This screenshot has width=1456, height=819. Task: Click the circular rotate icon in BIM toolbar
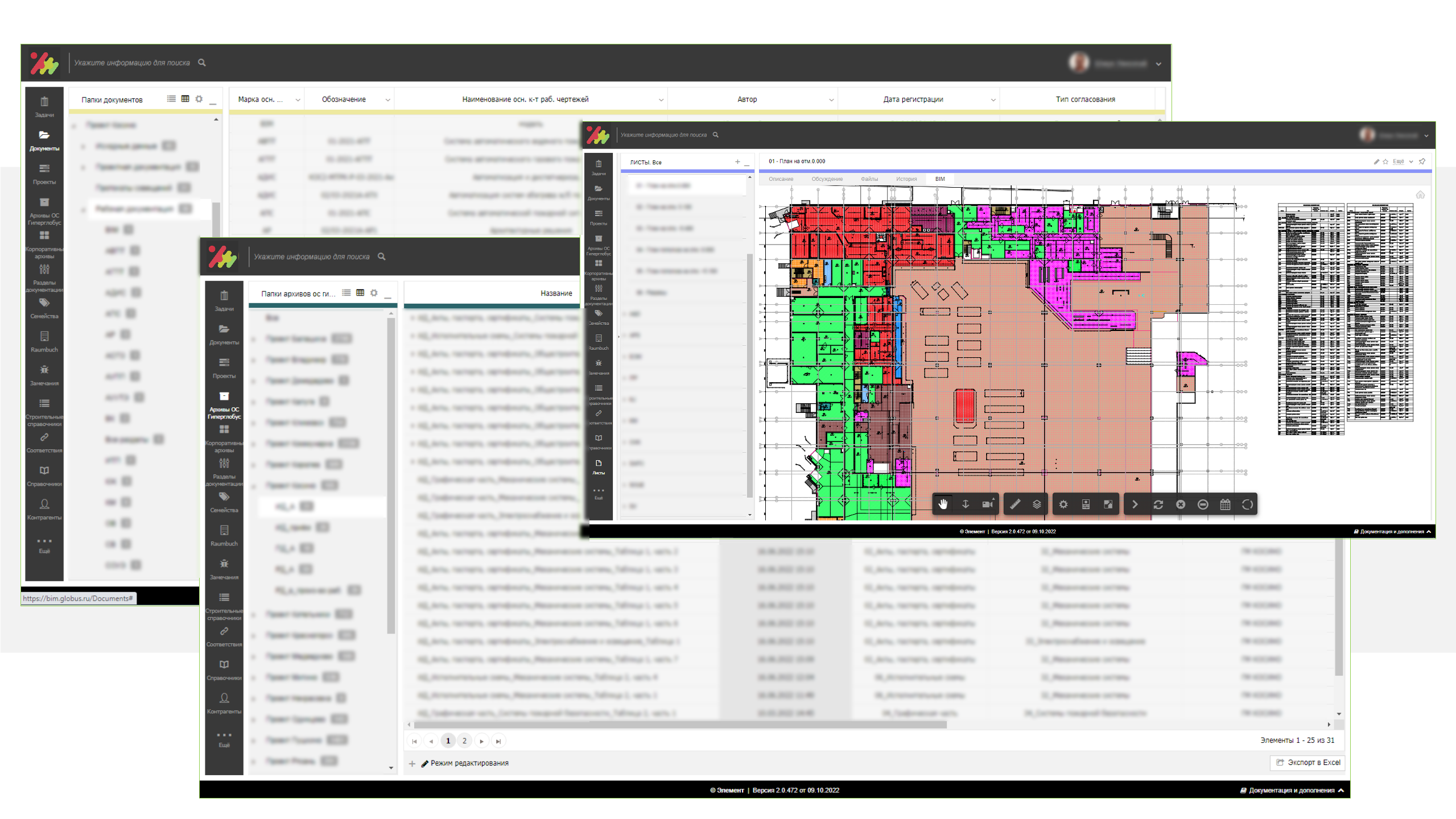pos(1247,504)
